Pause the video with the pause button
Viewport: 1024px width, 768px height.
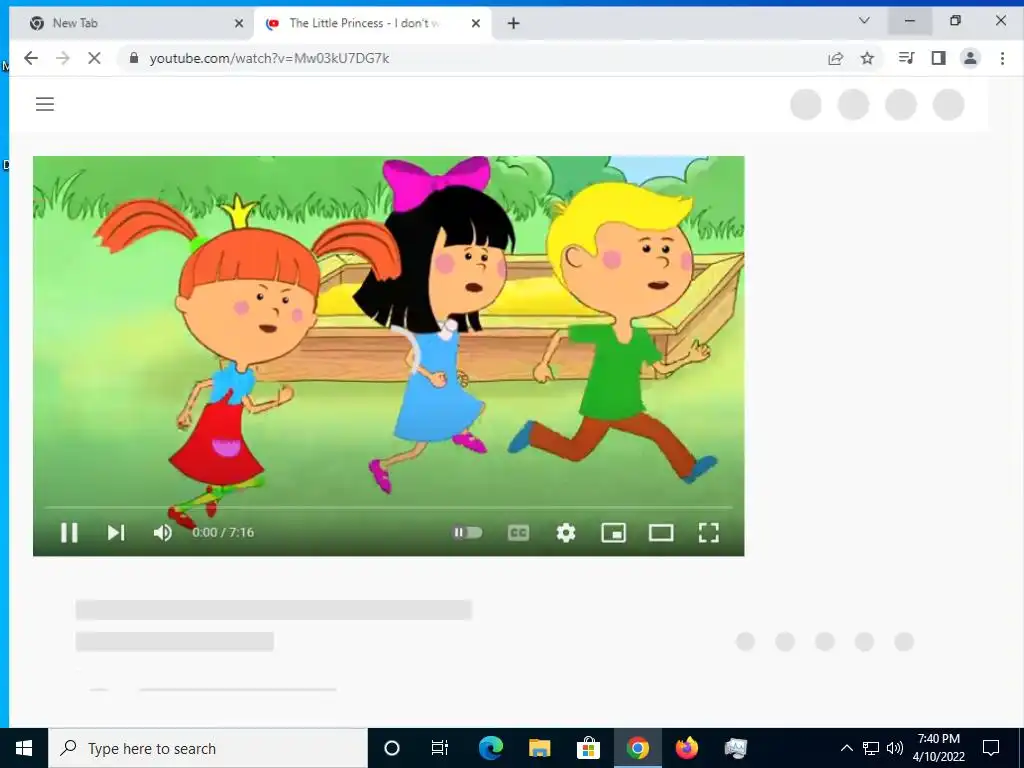tap(69, 532)
